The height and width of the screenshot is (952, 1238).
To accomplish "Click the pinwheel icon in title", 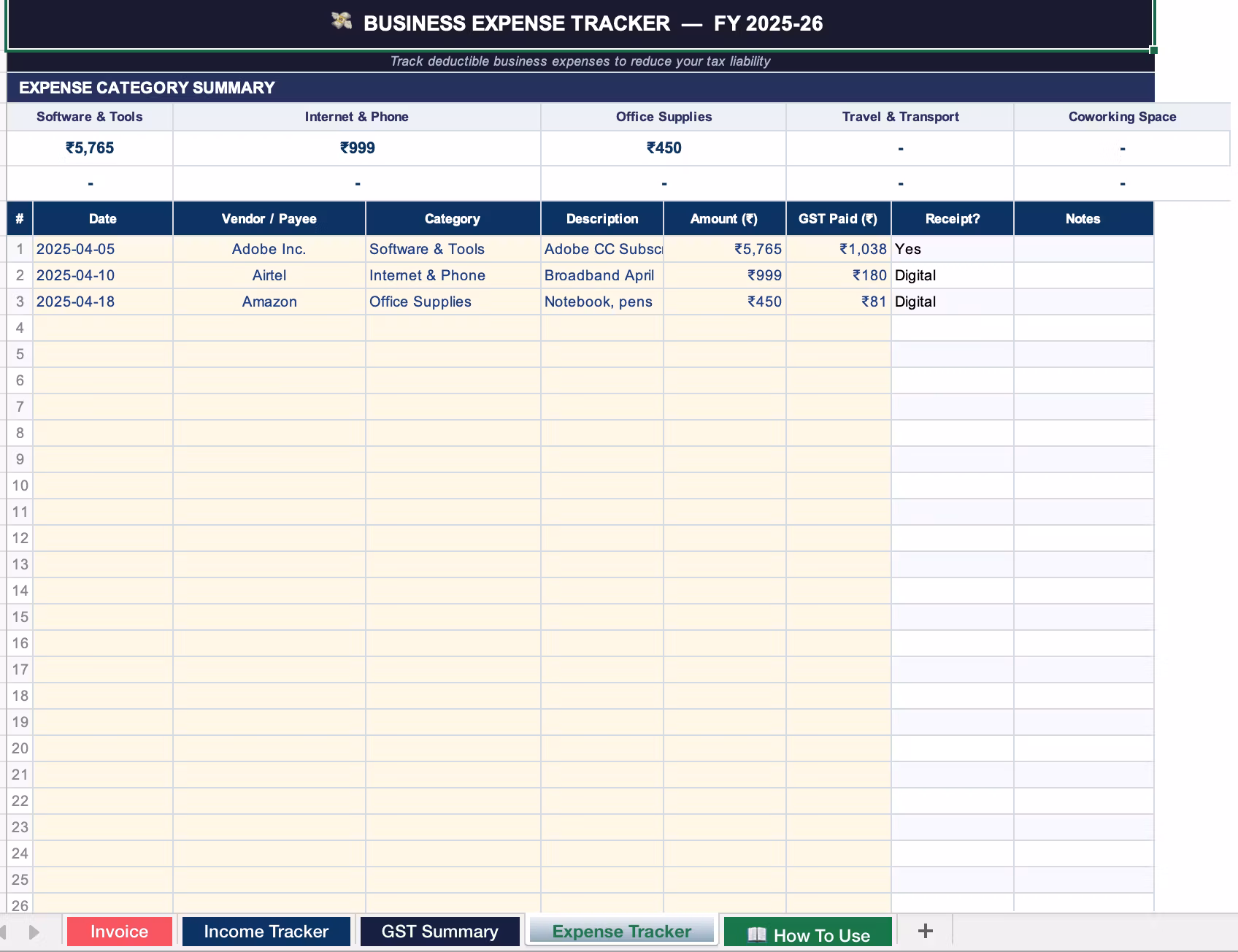I will coord(341,21).
